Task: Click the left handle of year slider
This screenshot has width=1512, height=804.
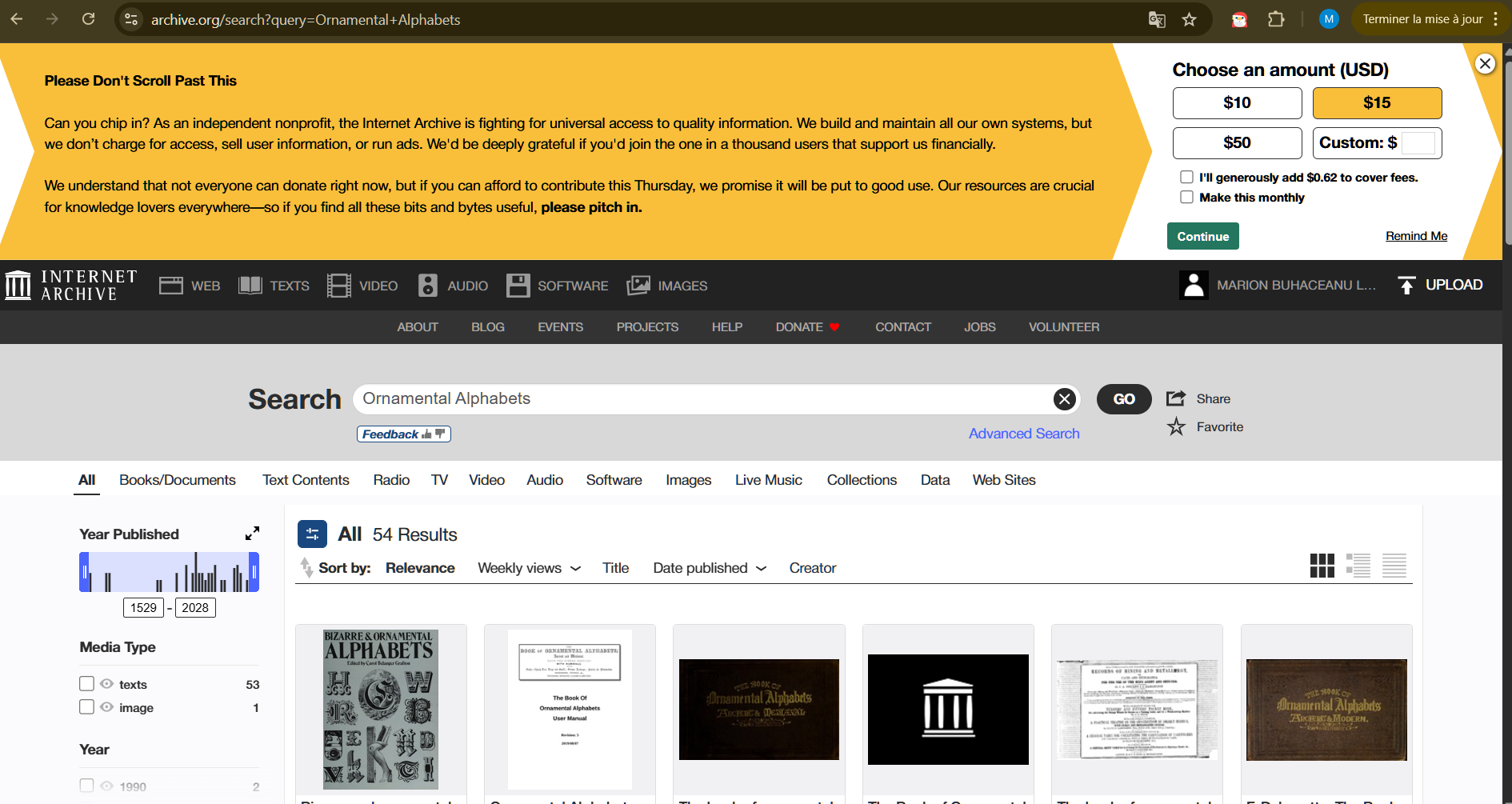Action: tap(85, 572)
